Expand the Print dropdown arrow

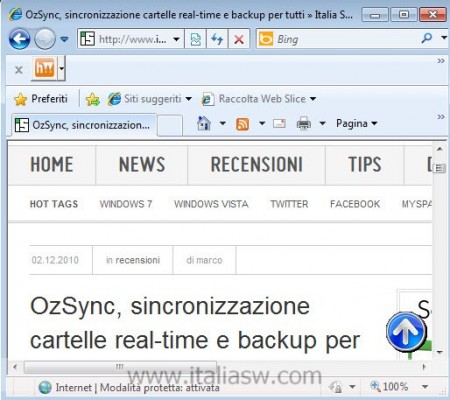click(322, 124)
